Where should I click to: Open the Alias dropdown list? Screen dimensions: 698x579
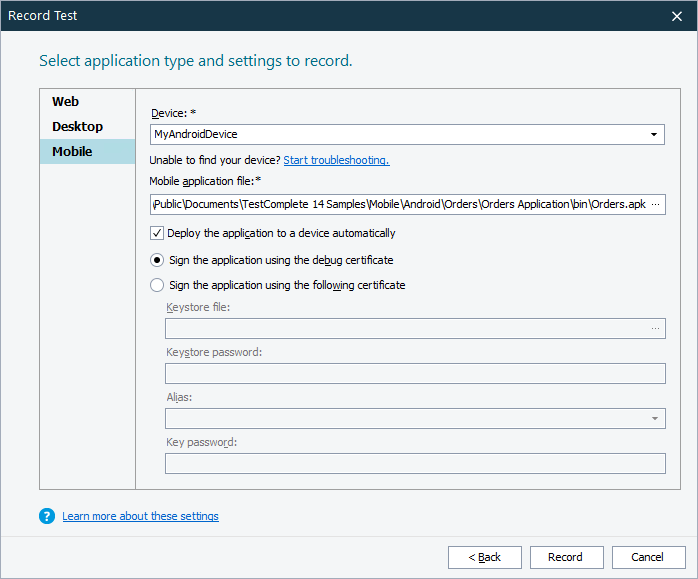[654, 419]
